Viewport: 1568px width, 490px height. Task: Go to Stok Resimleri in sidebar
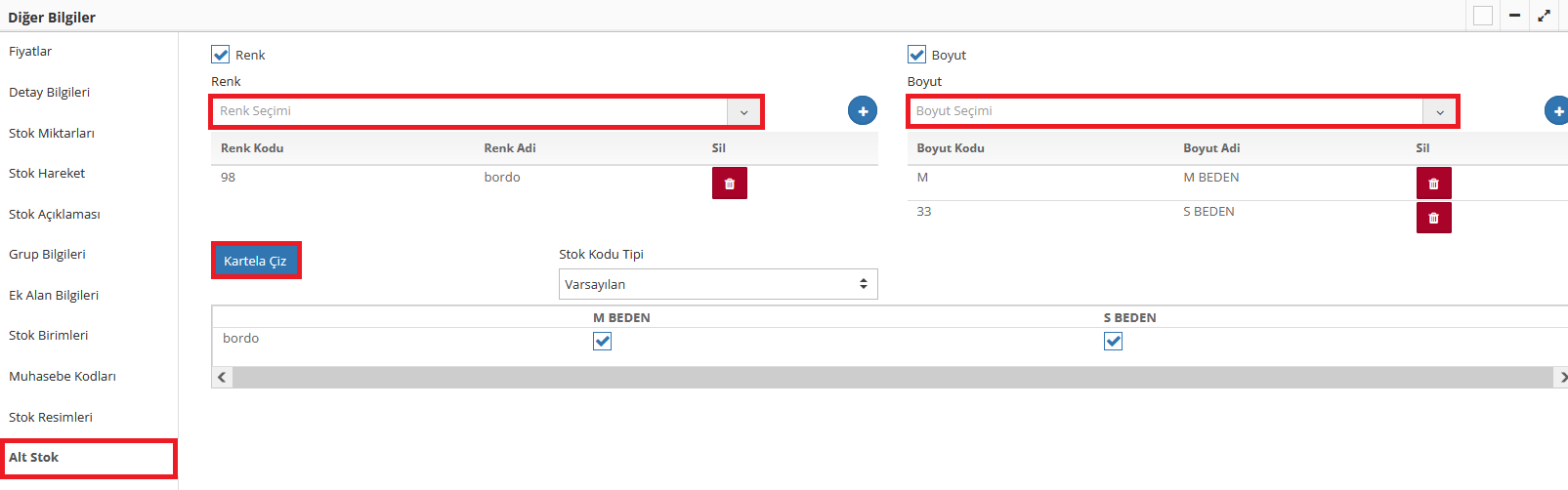click(x=51, y=418)
